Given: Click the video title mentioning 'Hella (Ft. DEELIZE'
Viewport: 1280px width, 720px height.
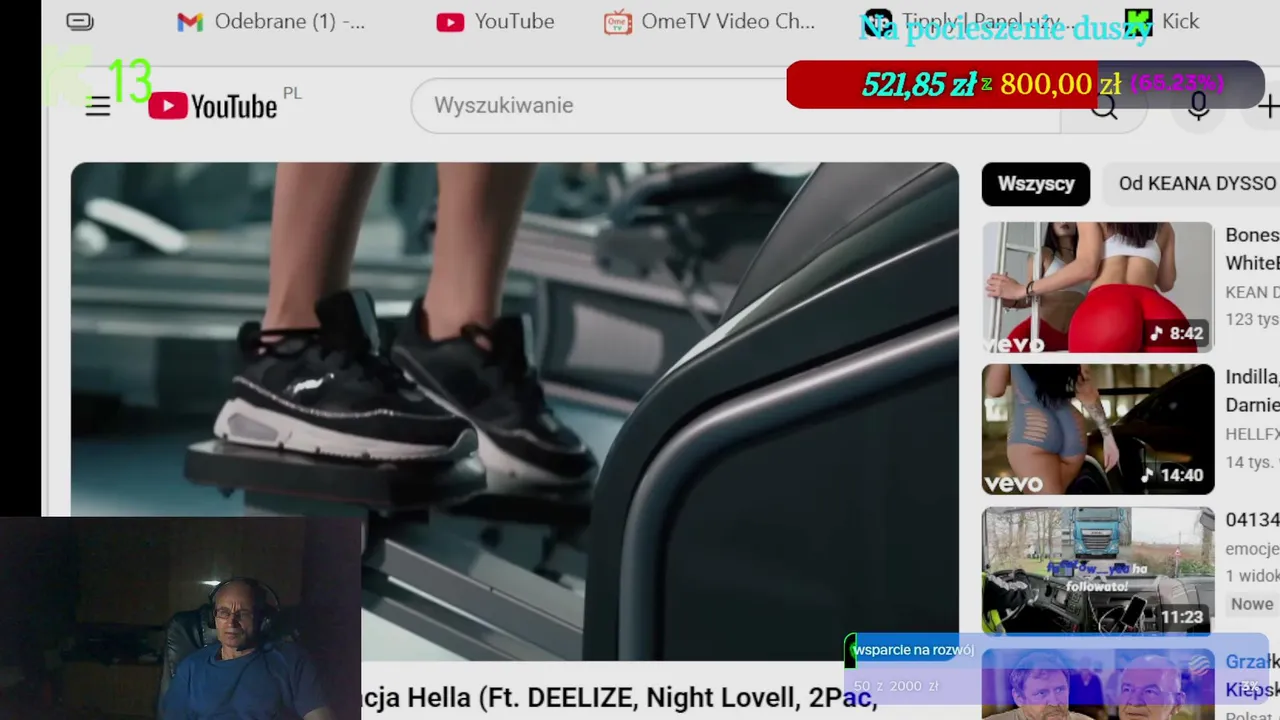Looking at the screenshot, I should (x=618, y=697).
